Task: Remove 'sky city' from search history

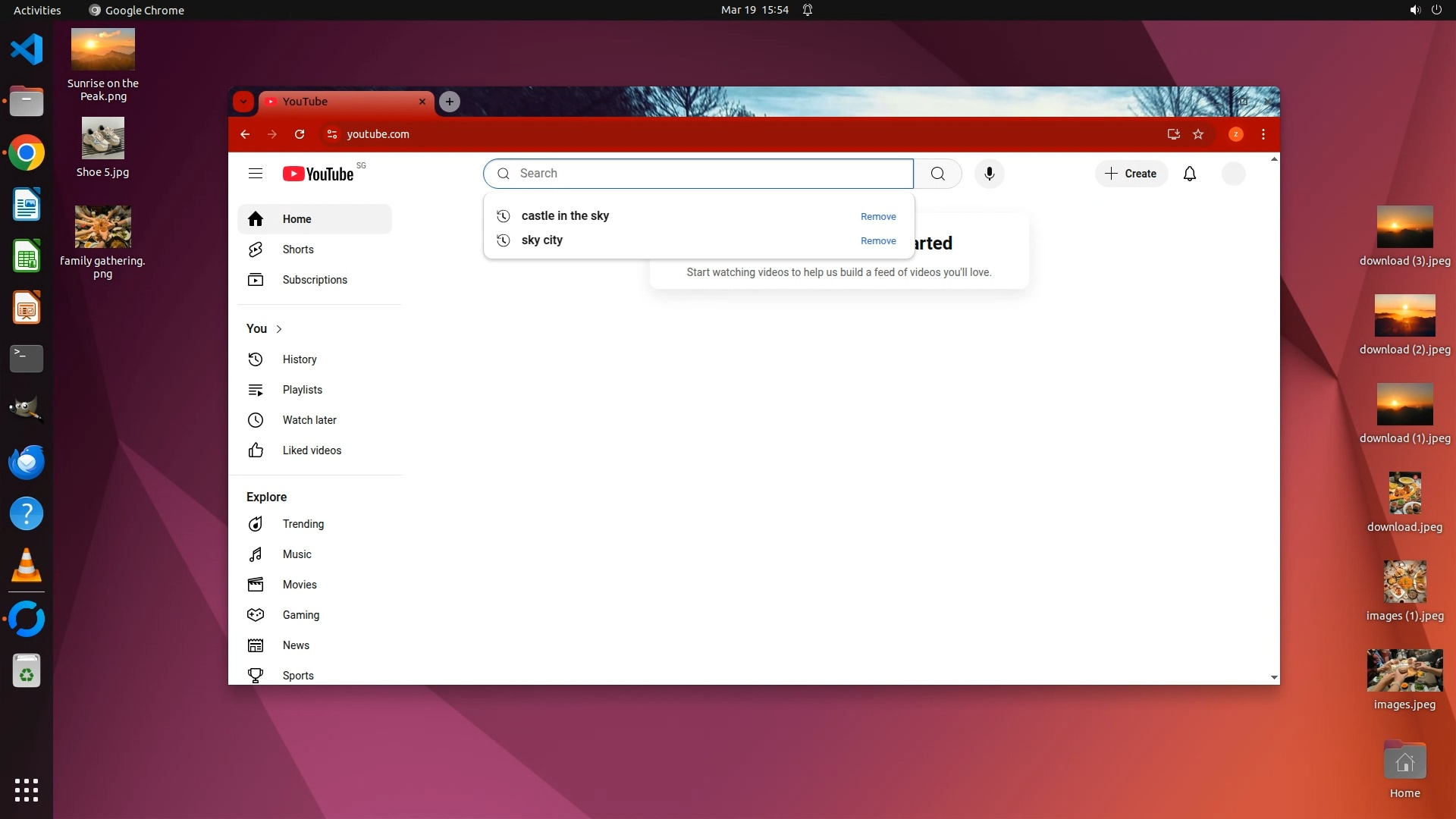Action: (877, 241)
